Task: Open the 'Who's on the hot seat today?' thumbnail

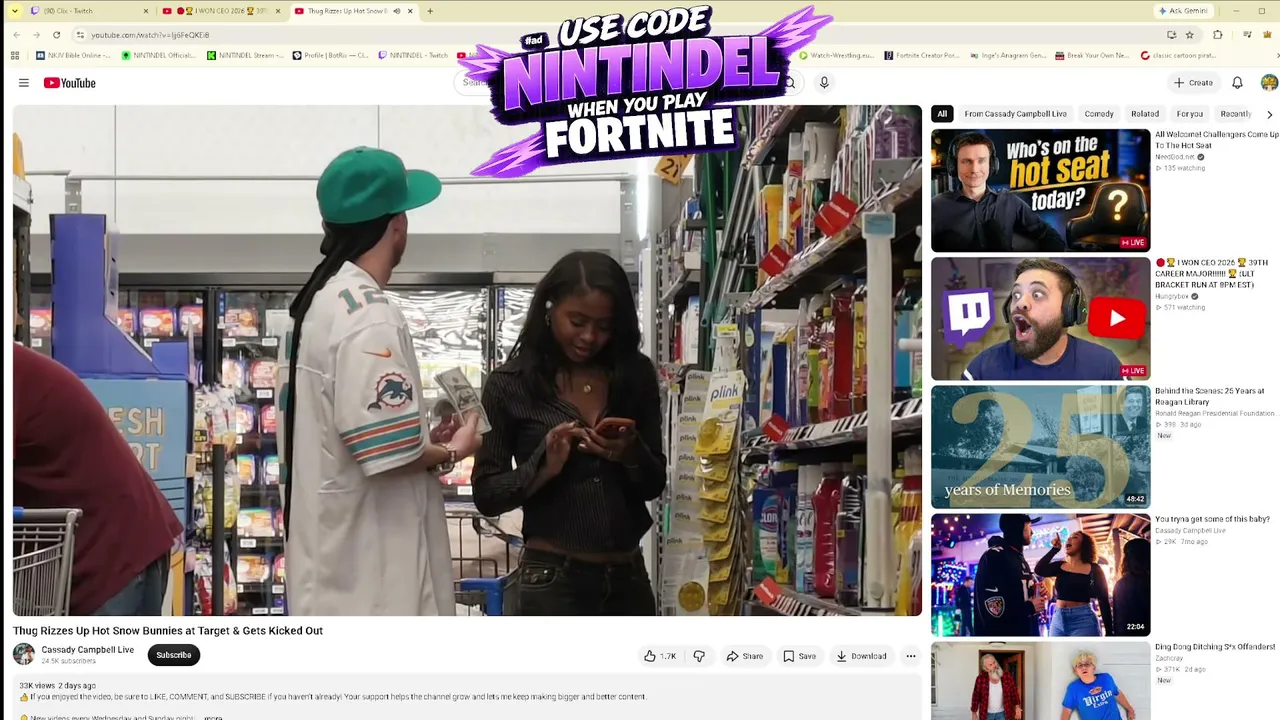Action: point(1040,190)
